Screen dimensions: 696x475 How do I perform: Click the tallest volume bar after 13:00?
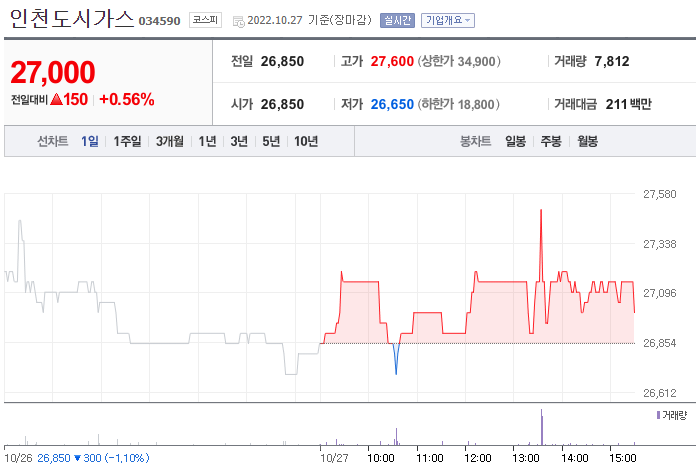(x=542, y=427)
